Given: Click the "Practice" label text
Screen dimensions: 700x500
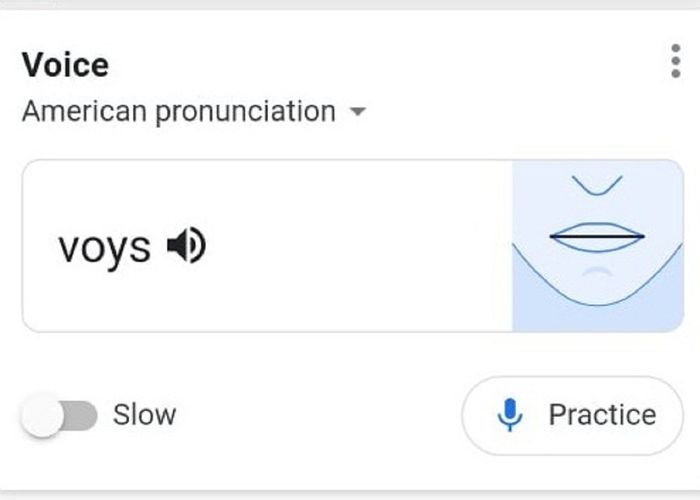Looking at the screenshot, I should [602, 415].
